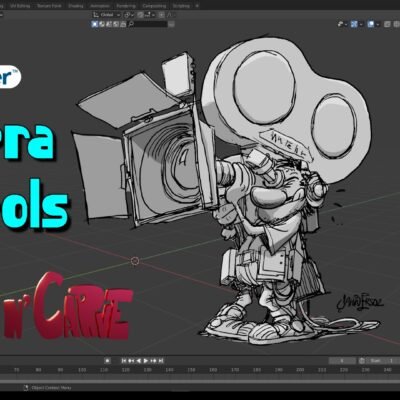The image size is (400, 400).
Task: Click the timeline horizontal scrollbar
Action: (x=200, y=380)
